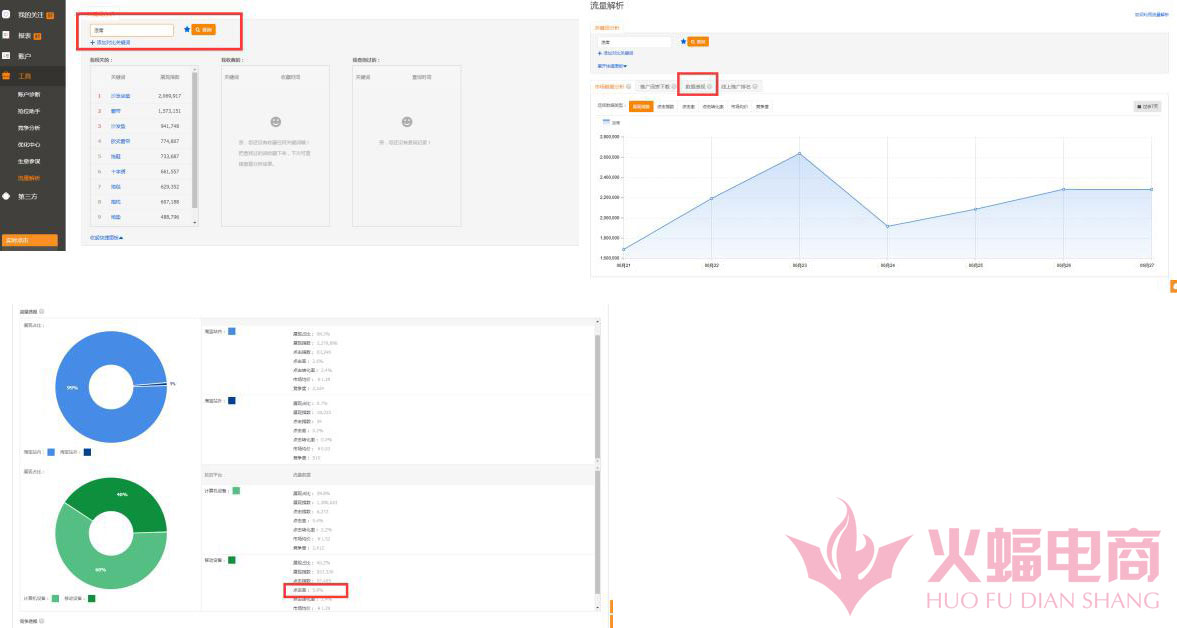The image size is (1177, 628).
Task: Click the 添加对比关键词 link on left panel
Action: point(112,43)
